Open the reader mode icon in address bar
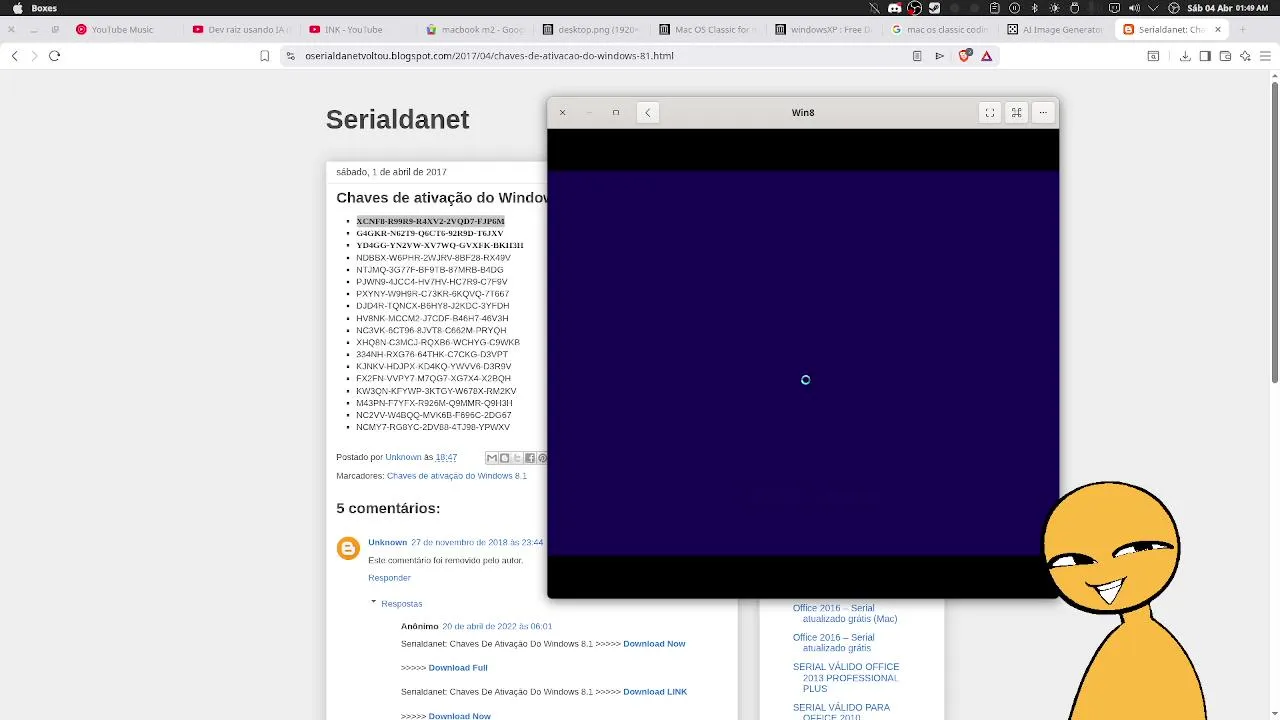The image size is (1280, 720). point(917,56)
